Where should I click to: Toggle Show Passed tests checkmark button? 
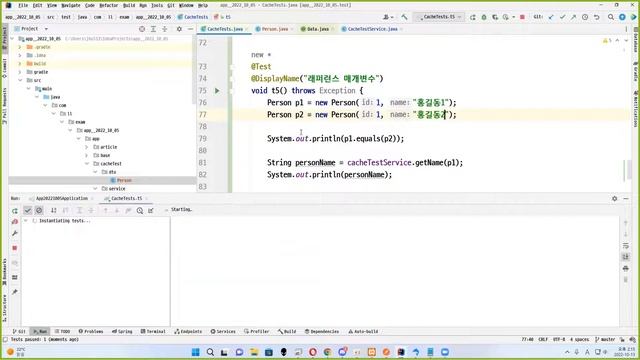click(28, 210)
